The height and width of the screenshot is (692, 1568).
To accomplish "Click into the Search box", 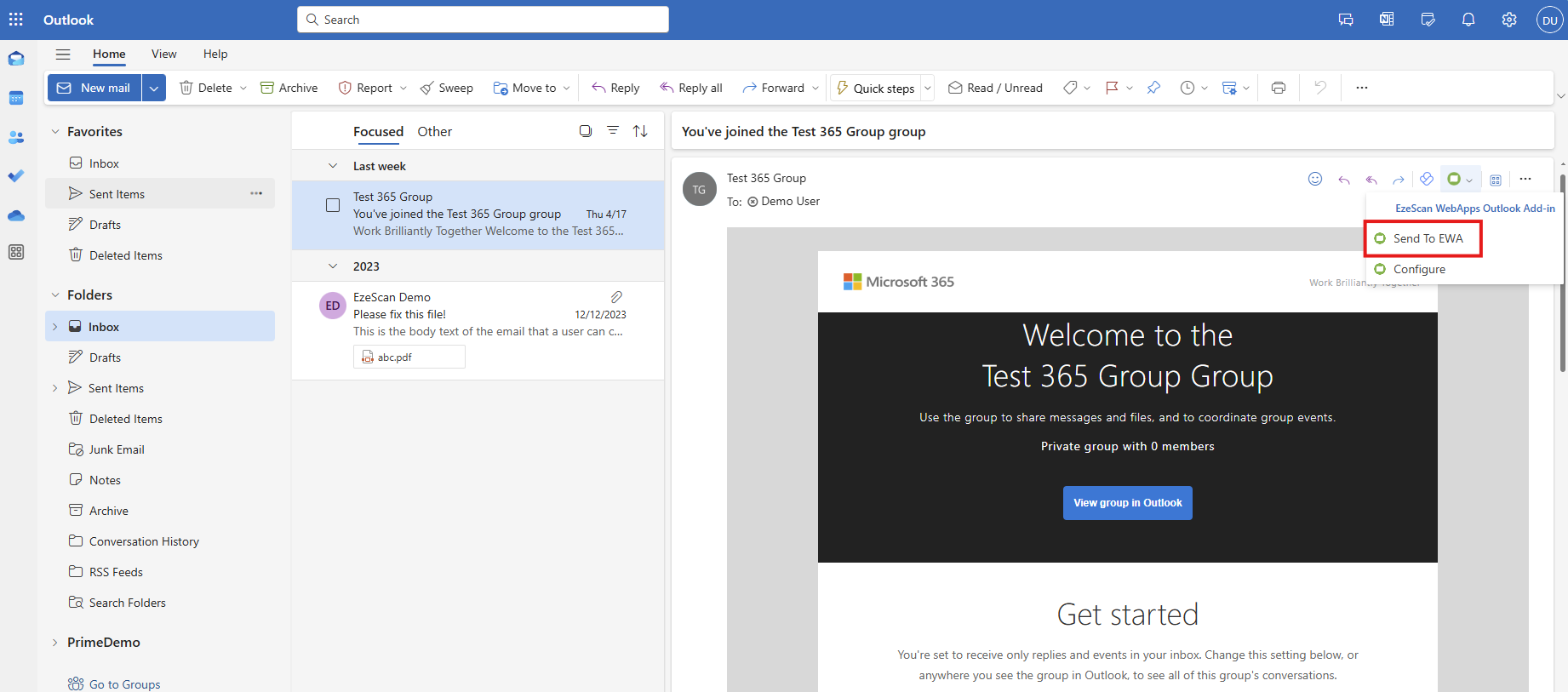I will tap(483, 20).
